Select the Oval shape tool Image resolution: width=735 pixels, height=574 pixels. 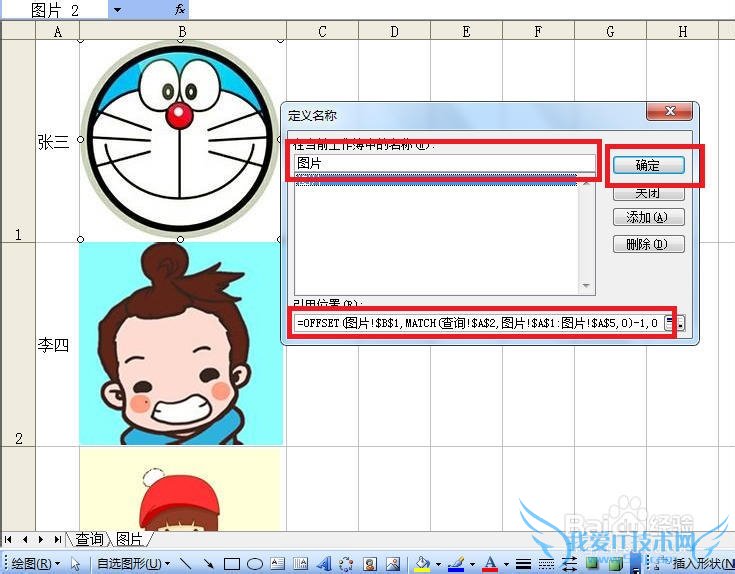[255, 564]
